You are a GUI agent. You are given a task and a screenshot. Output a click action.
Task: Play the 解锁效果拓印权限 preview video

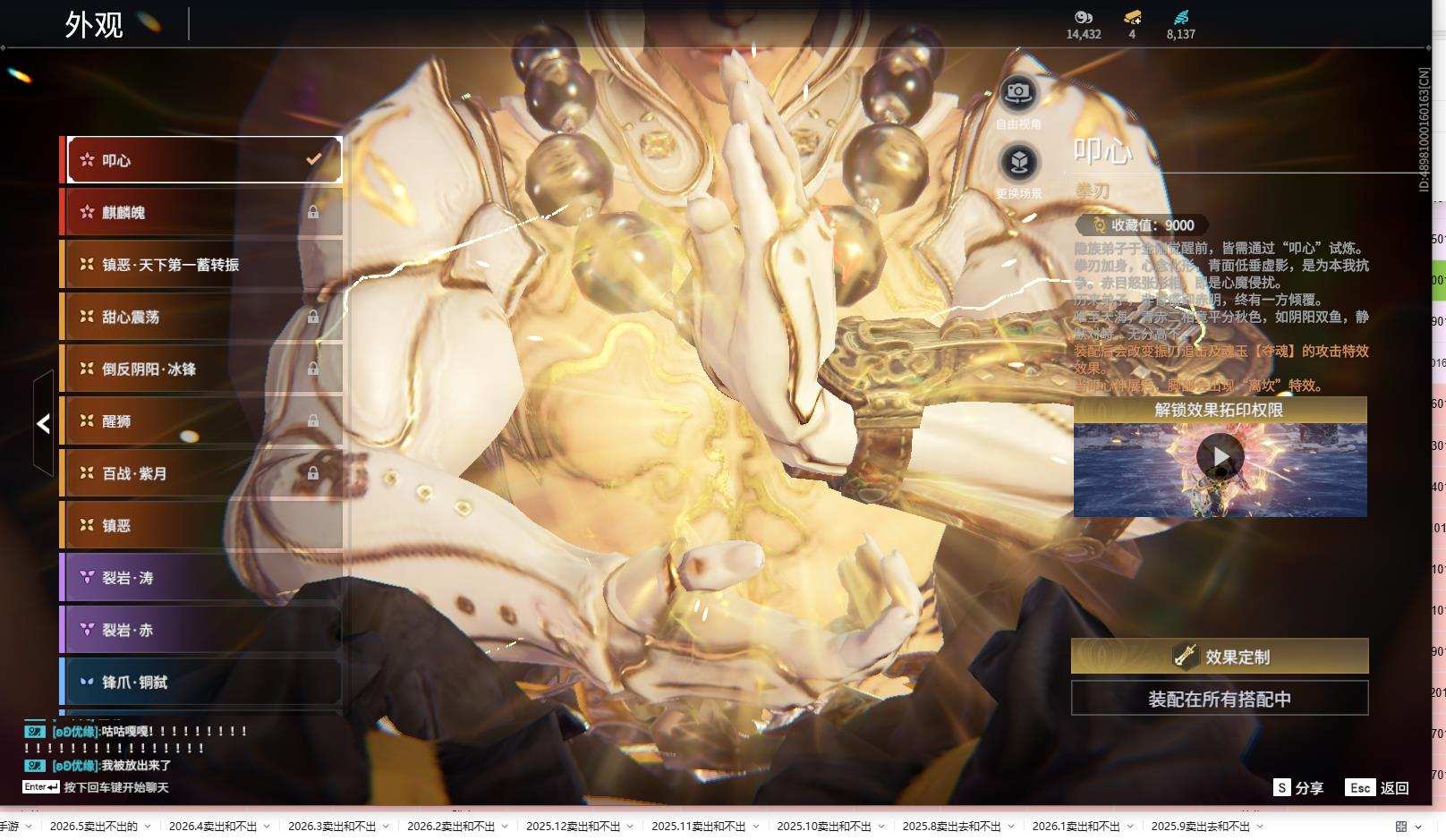tap(1221, 457)
